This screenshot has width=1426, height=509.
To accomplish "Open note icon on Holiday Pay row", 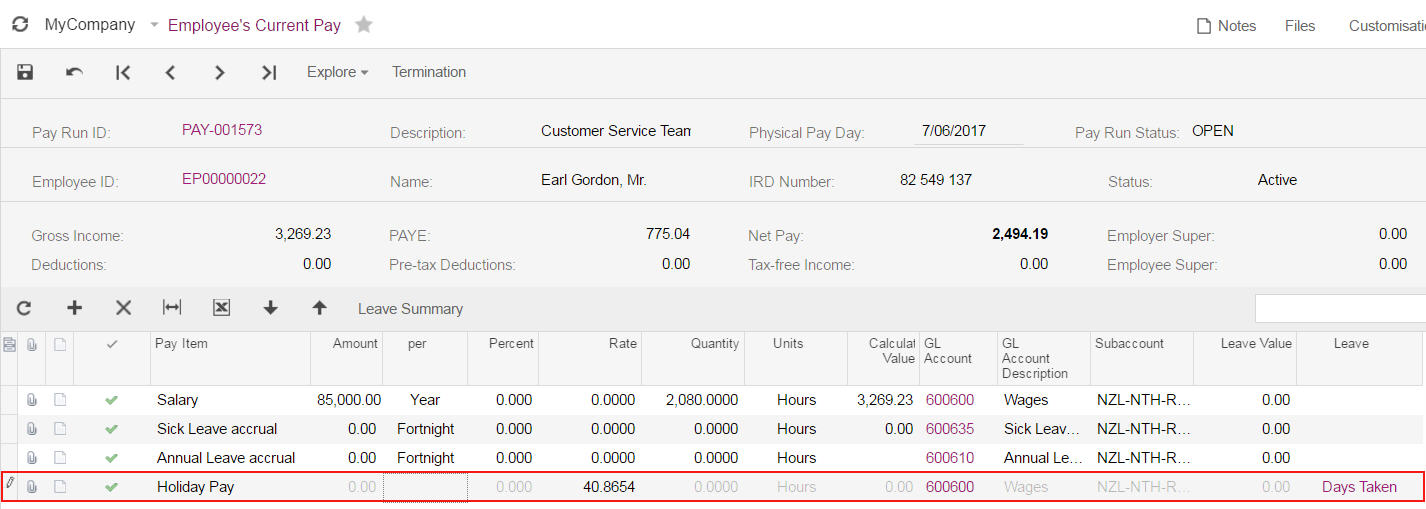I will [x=60, y=487].
